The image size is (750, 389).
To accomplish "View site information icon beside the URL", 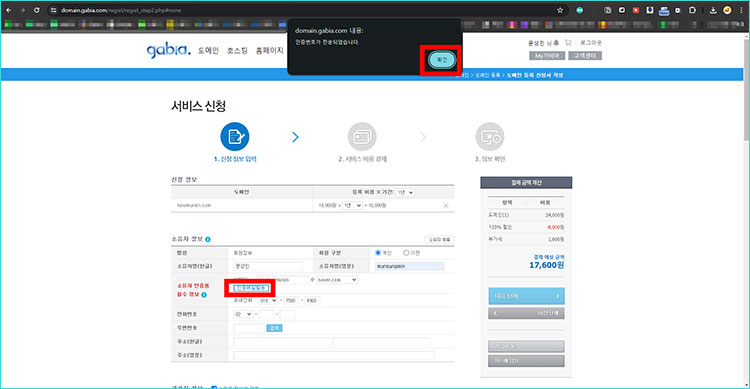I will (x=54, y=10).
